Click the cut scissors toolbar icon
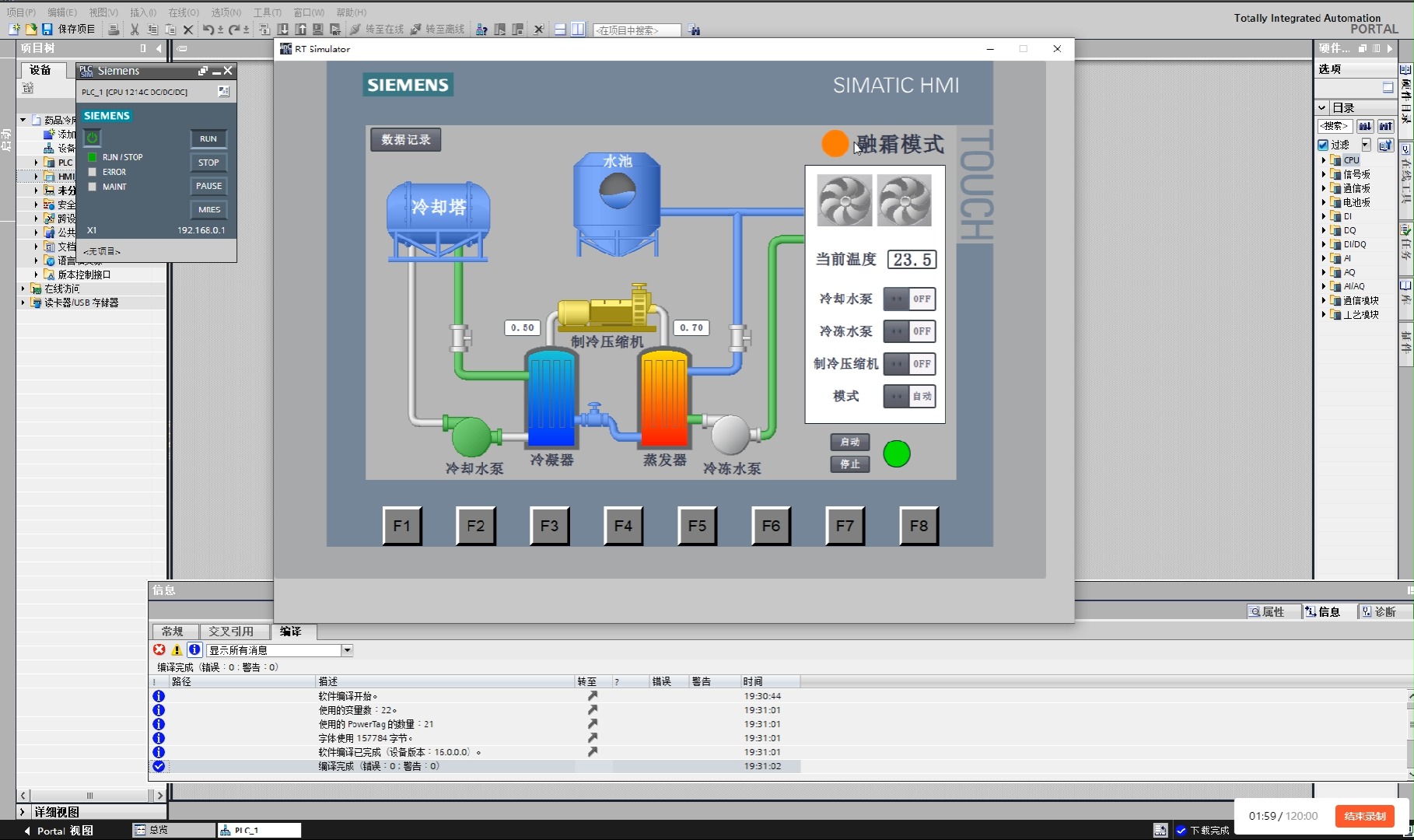This screenshot has width=1414, height=840. 135,30
